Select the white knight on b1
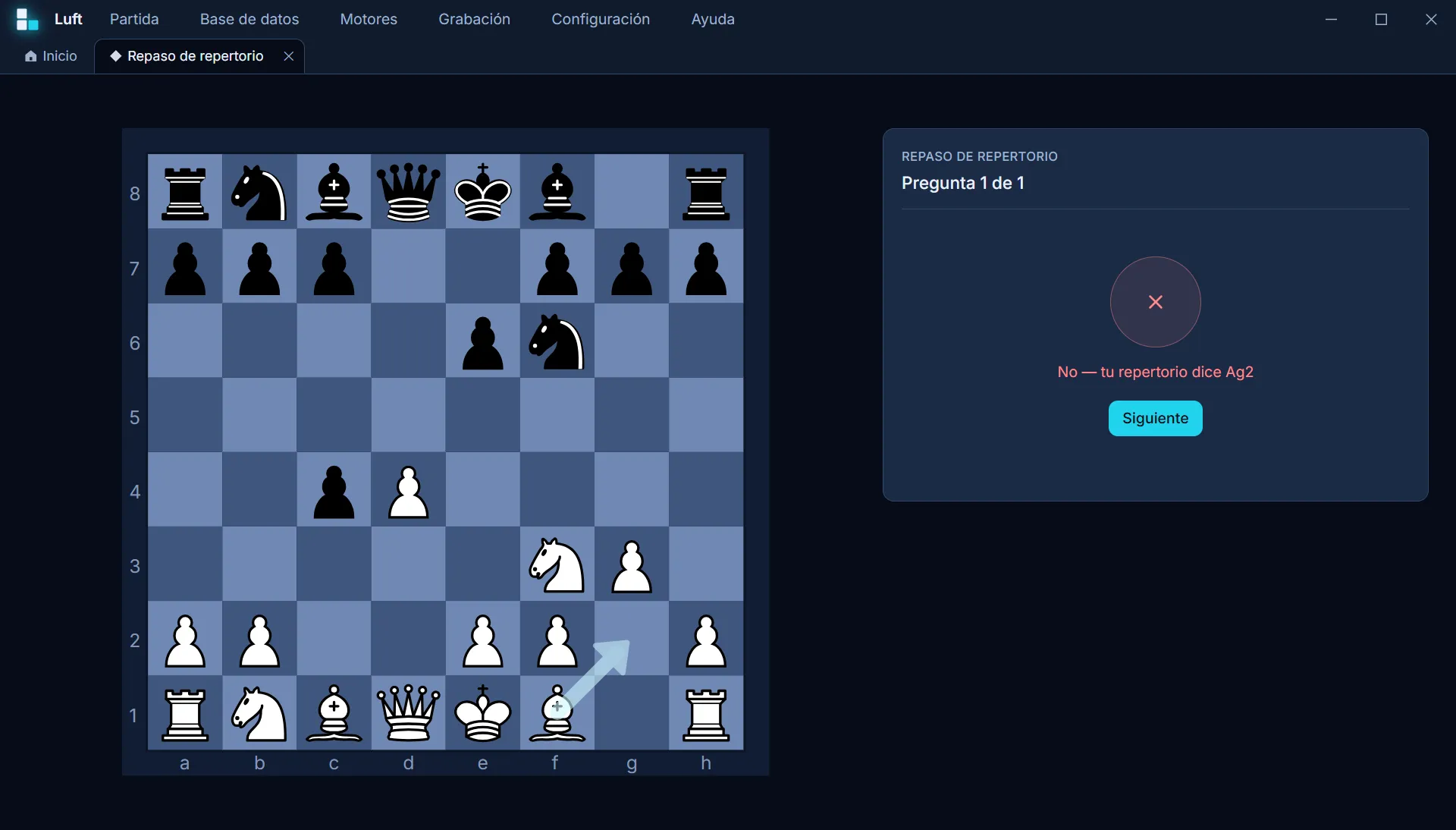1456x830 pixels. [x=260, y=713]
